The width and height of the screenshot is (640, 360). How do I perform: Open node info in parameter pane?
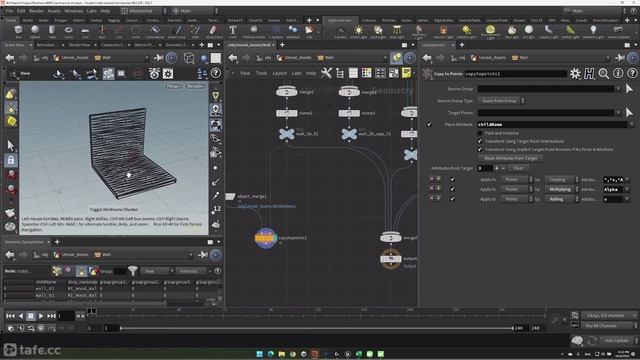point(618,73)
